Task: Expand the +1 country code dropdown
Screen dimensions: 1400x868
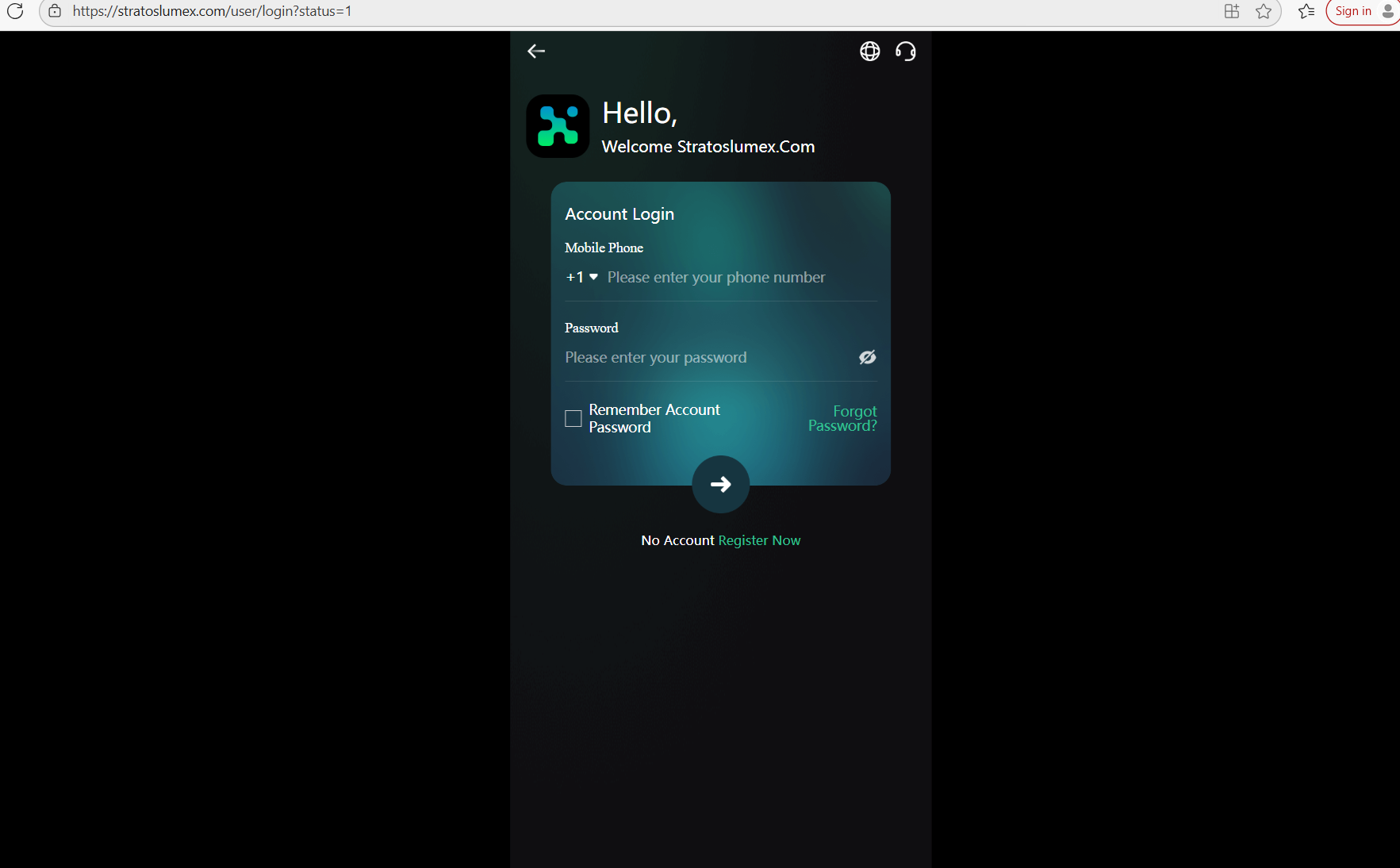Action: coord(581,278)
